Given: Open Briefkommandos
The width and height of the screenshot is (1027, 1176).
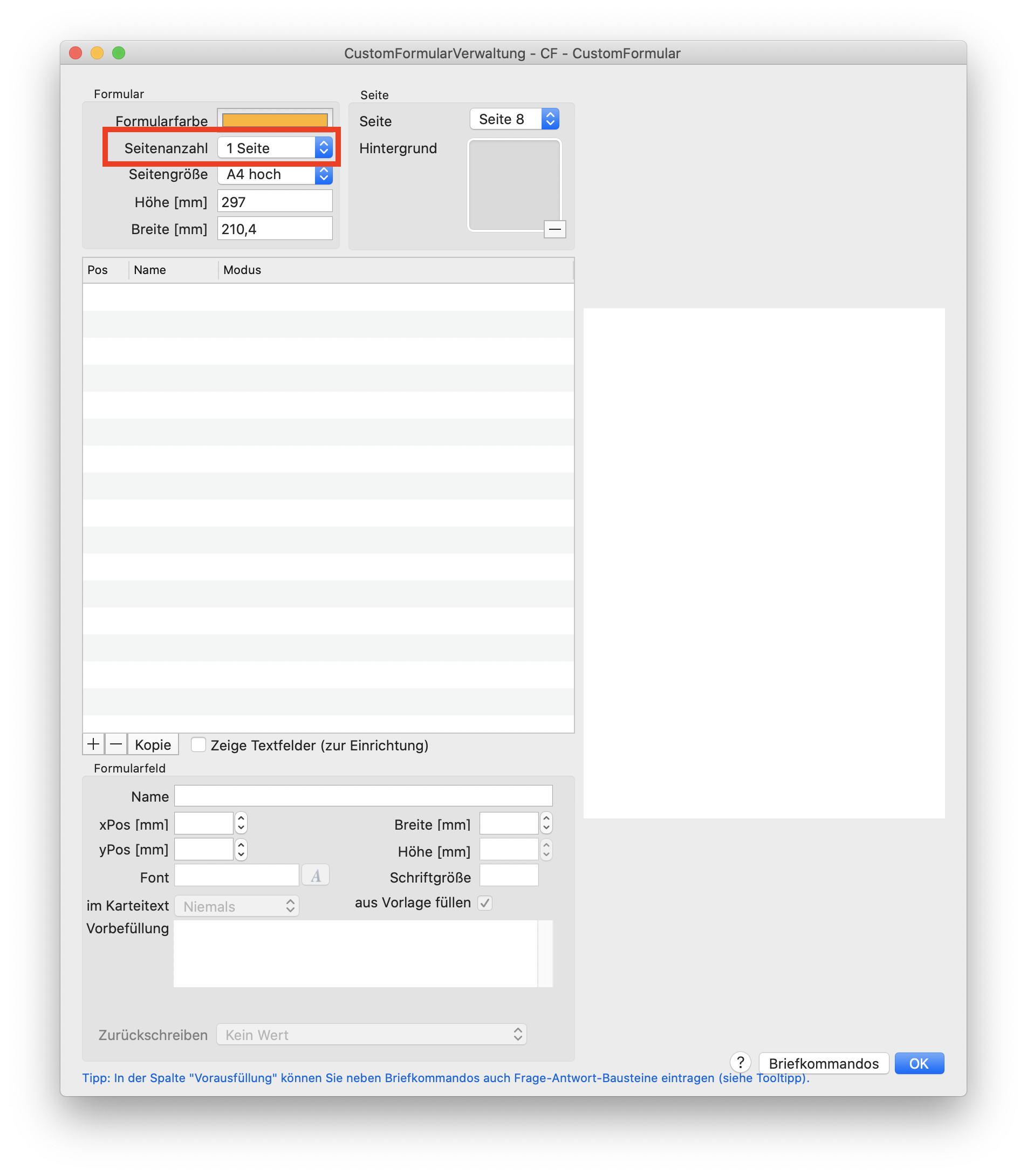Looking at the screenshot, I should click(824, 1063).
